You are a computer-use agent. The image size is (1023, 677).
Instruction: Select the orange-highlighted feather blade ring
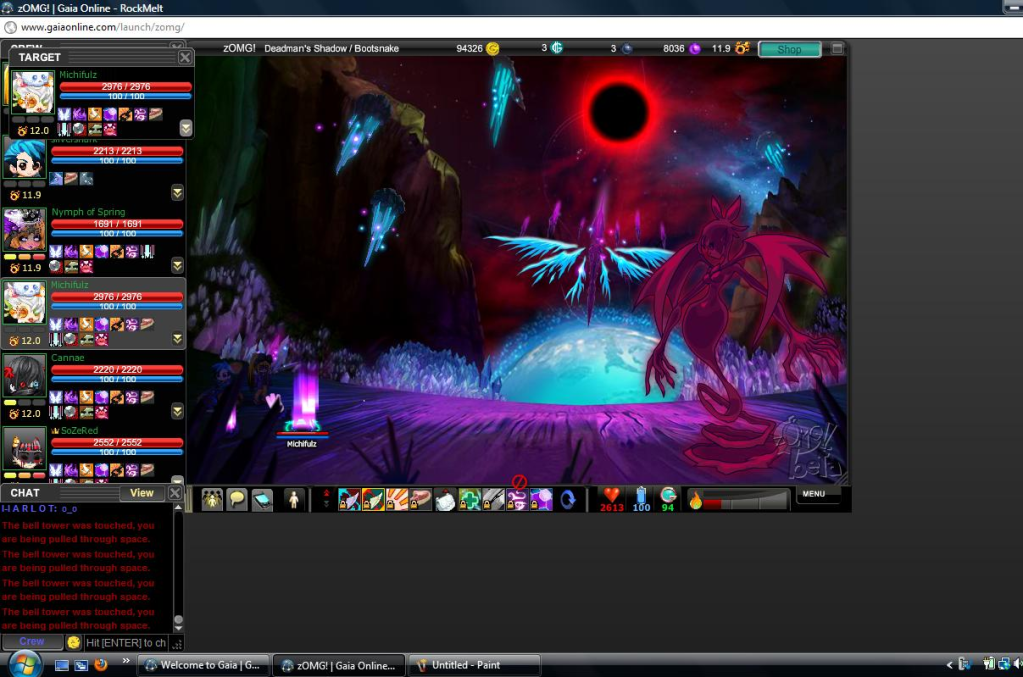pos(373,500)
